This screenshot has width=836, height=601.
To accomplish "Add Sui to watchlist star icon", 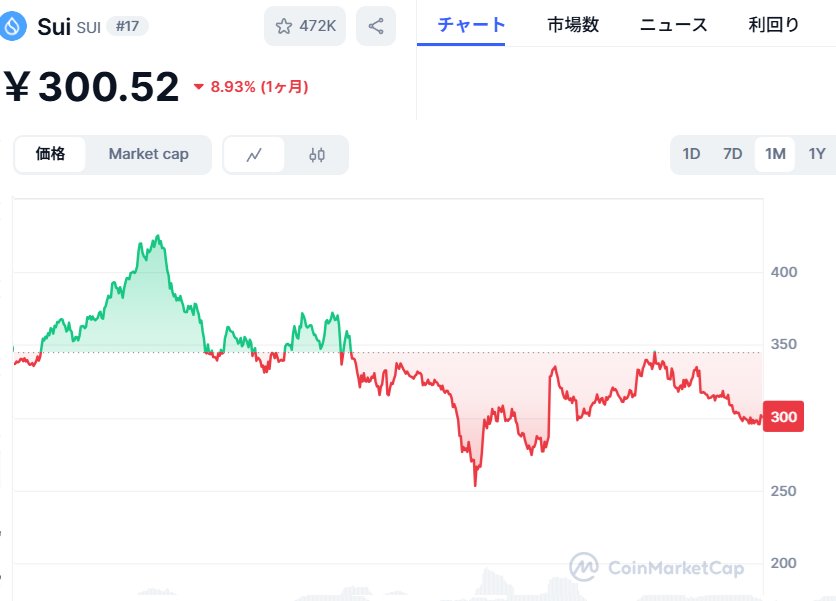I will 284,26.
